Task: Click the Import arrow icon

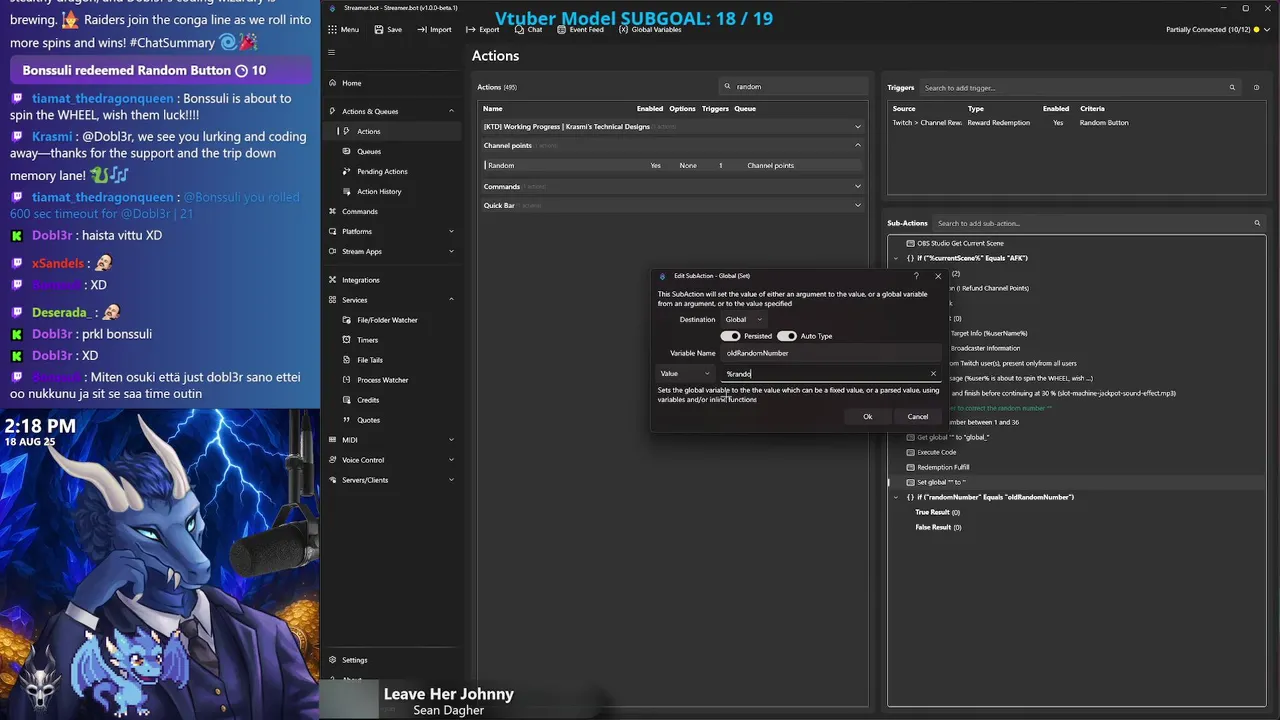Action: (x=422, y=30)
